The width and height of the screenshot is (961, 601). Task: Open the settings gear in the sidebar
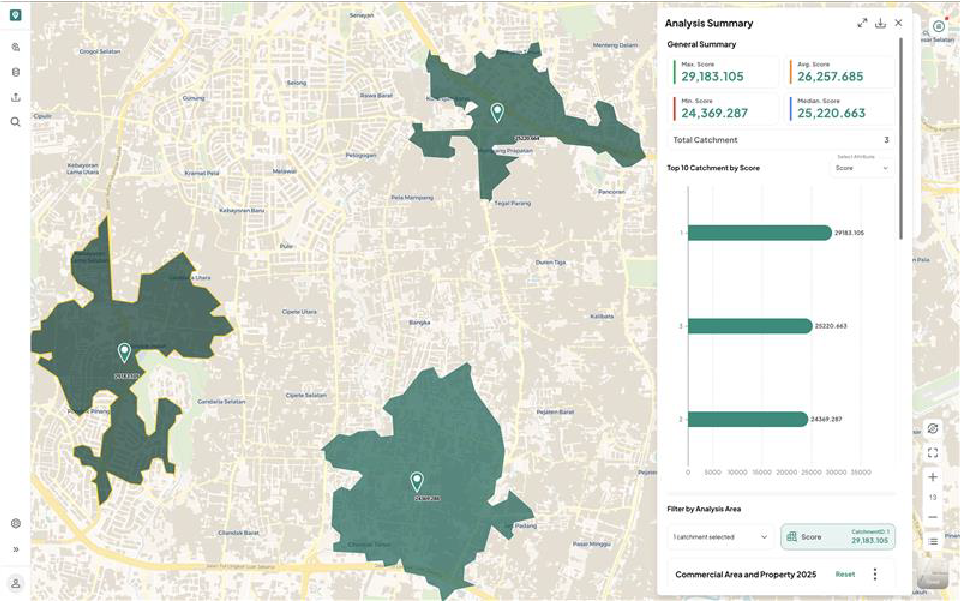[16, 523]
